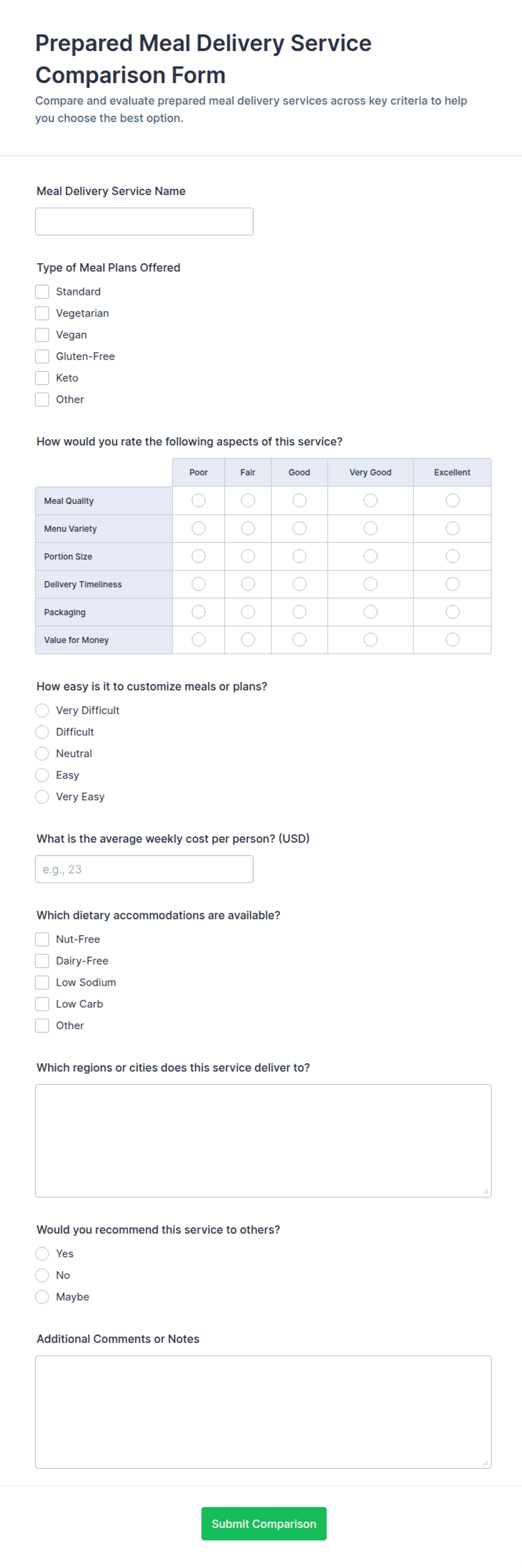
Task: Set Value for Money to Excellent
Action: (452, 640)
